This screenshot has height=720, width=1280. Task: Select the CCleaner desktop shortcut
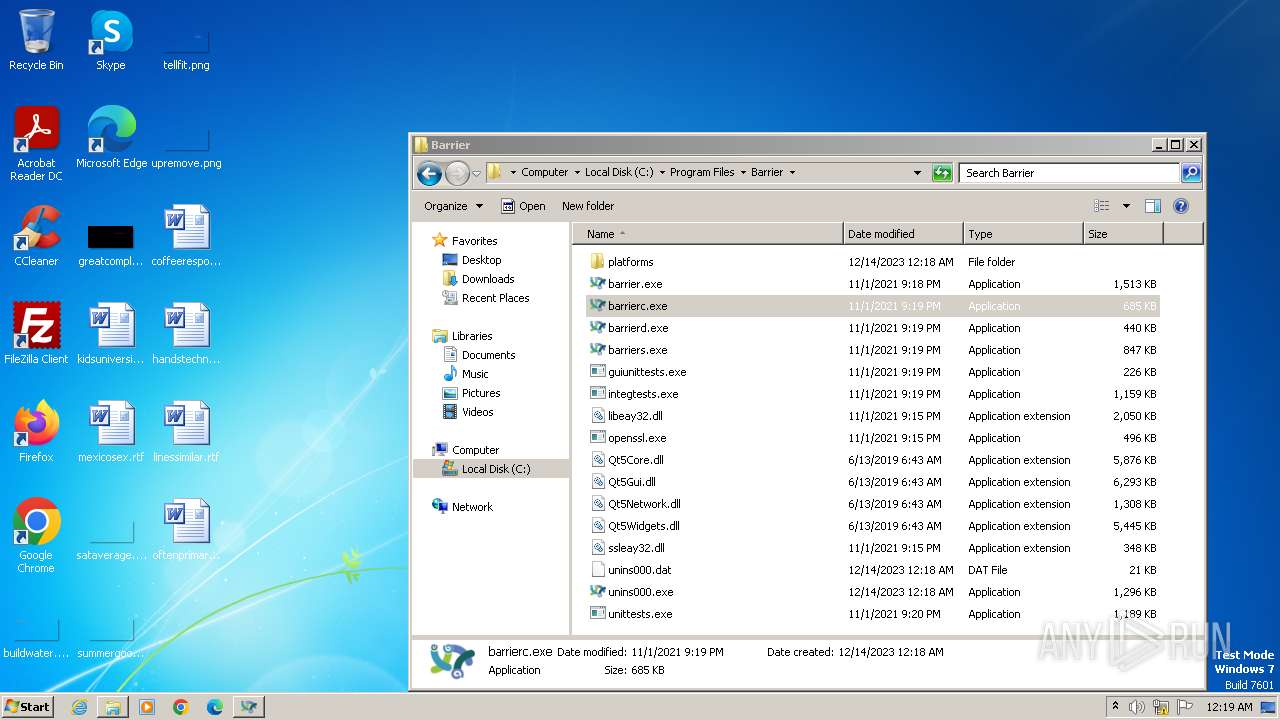[x=36, y=236]
